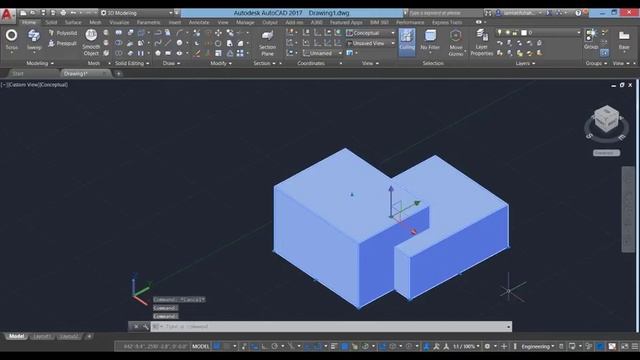This screenshot has height=360, width=640.
Task: Expand the Modeling panel
Action: [40, 63]
